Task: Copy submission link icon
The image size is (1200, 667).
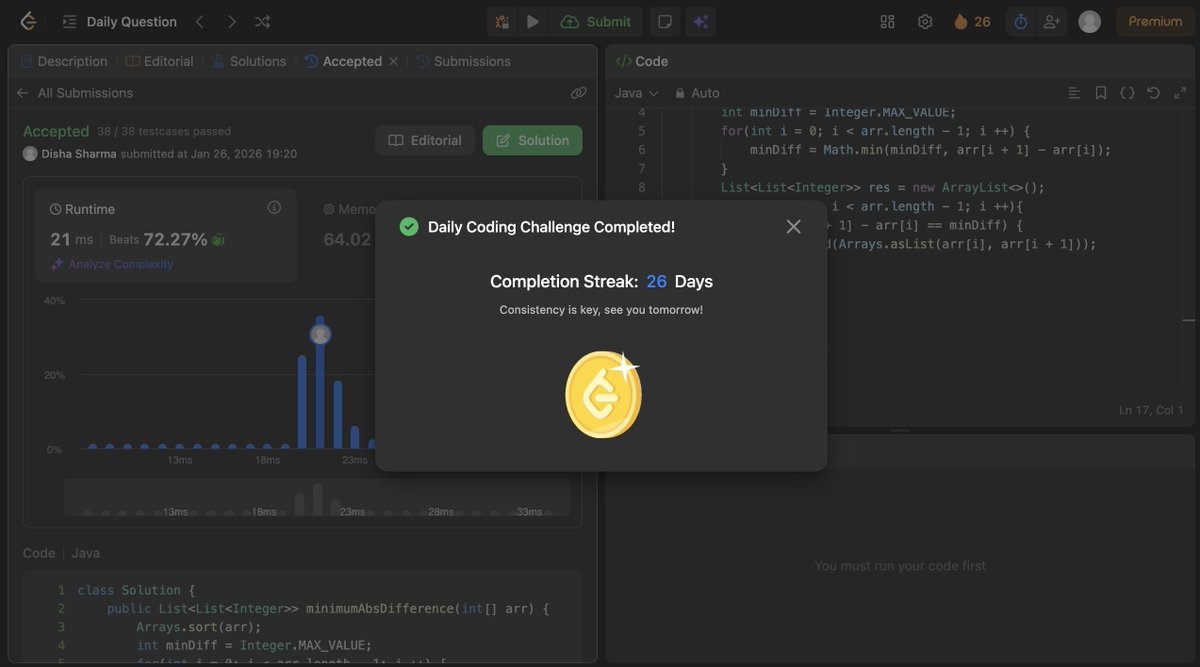Action: (578, 93)
